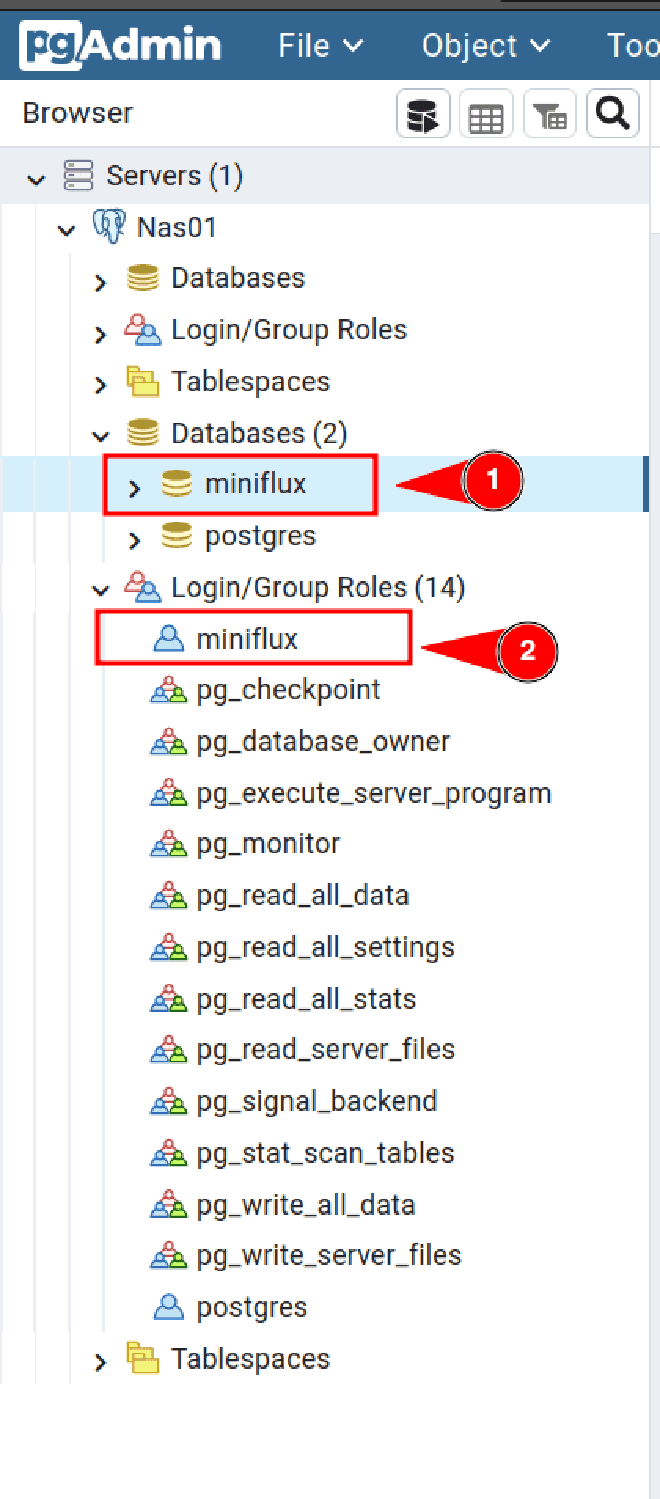Viewport: 660px width, 1499px height.
Task: Select the pg_read_all_settings role
Action: point(325,948)
